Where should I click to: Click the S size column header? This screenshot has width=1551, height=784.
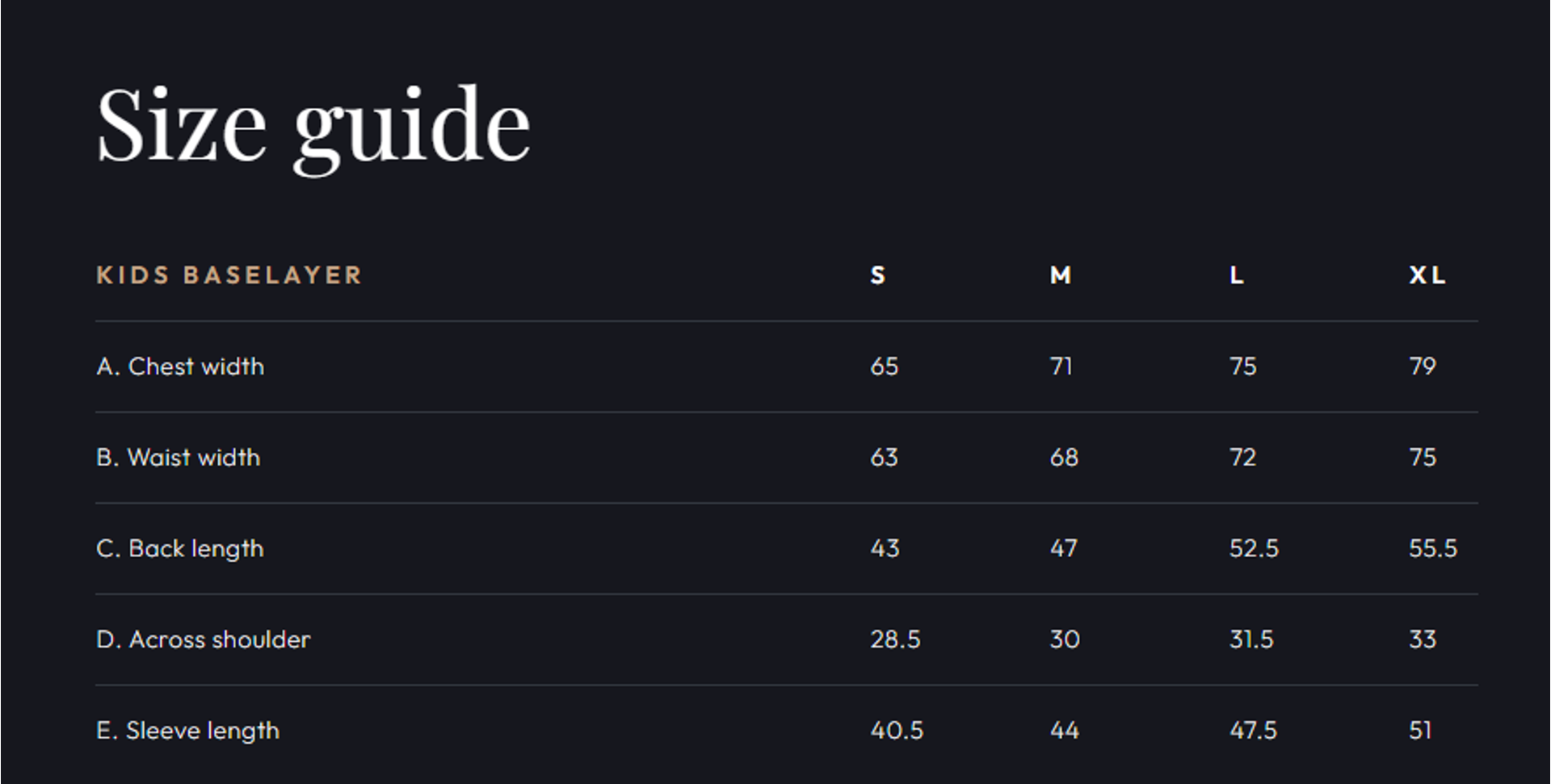(878, 275)
